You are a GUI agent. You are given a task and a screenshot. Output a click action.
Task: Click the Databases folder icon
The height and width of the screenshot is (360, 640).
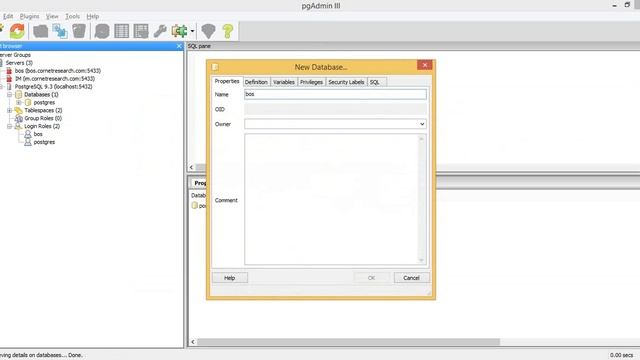pyautogui.click(x=18, y=94)
